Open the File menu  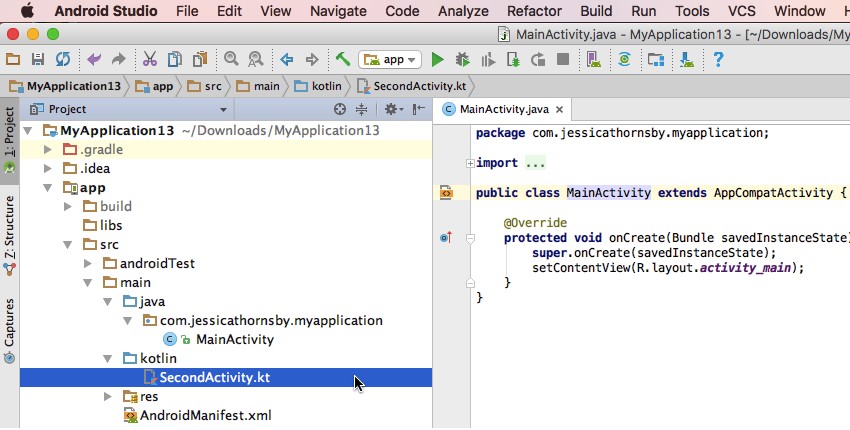click(x=187, y=11)
